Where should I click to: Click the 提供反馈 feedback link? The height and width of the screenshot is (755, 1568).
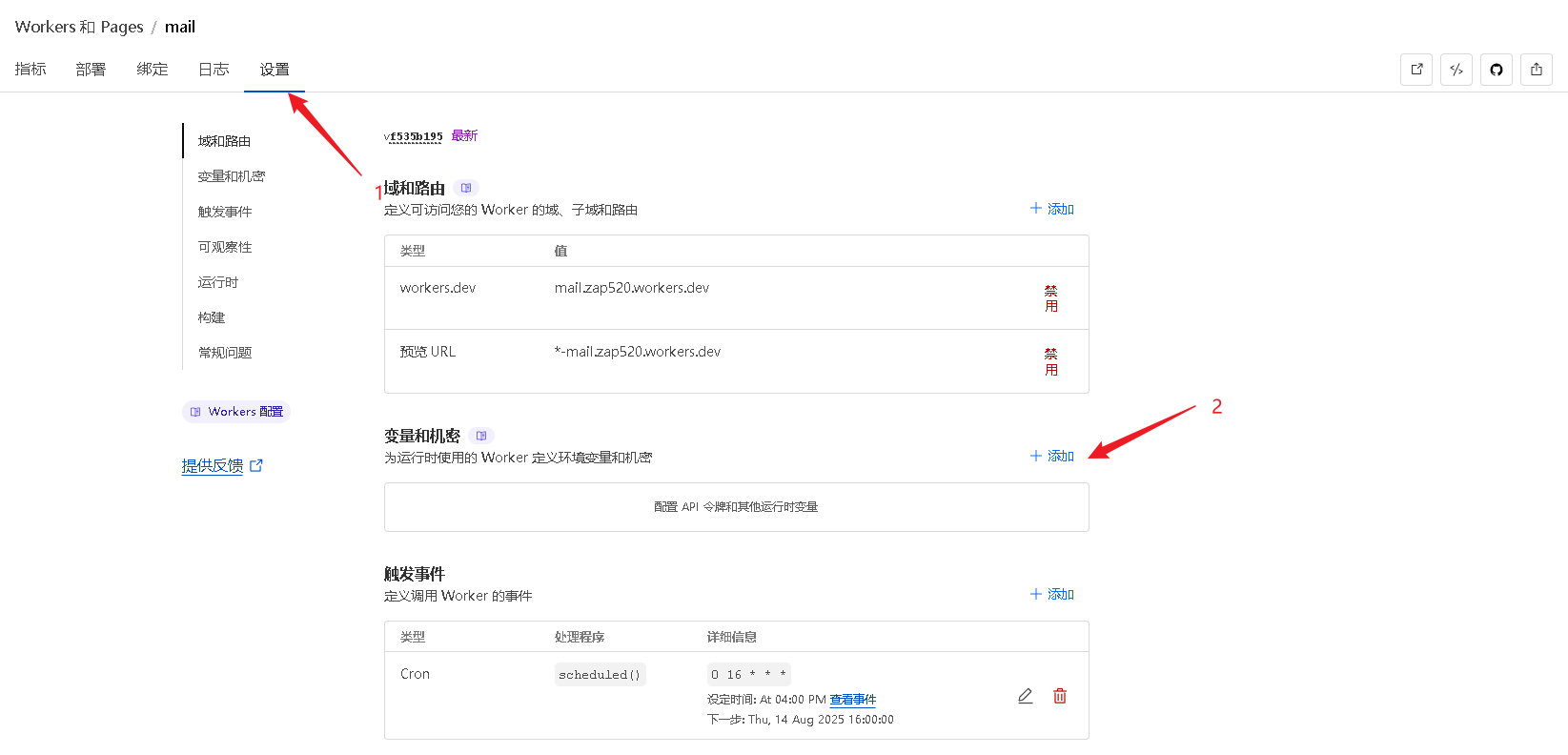coord(213,466)
